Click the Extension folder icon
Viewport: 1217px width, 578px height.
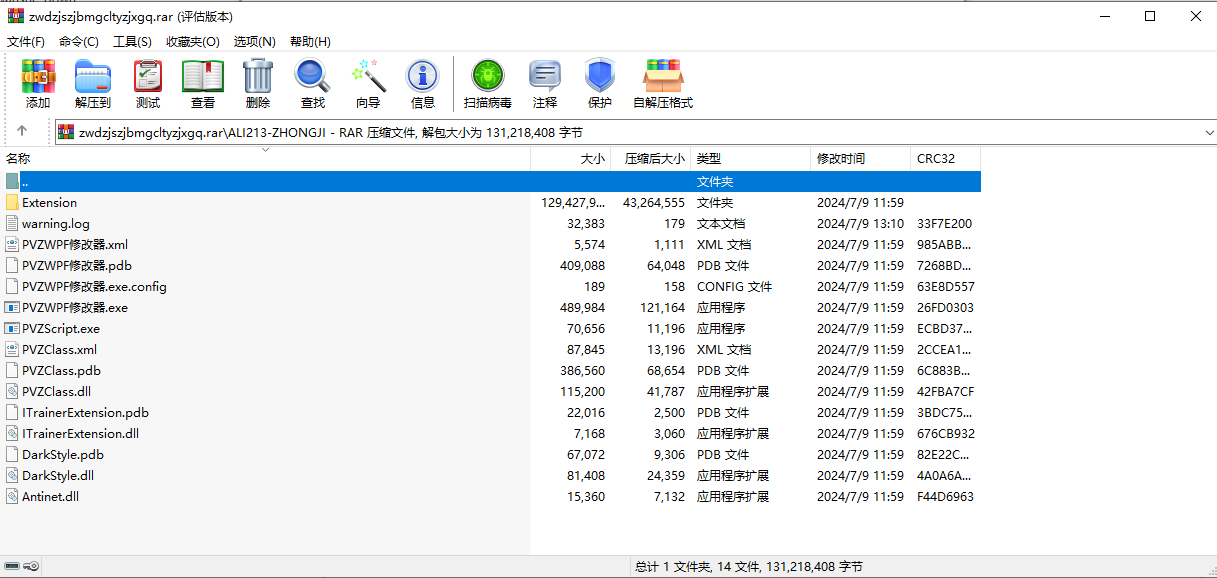[12, 203]
